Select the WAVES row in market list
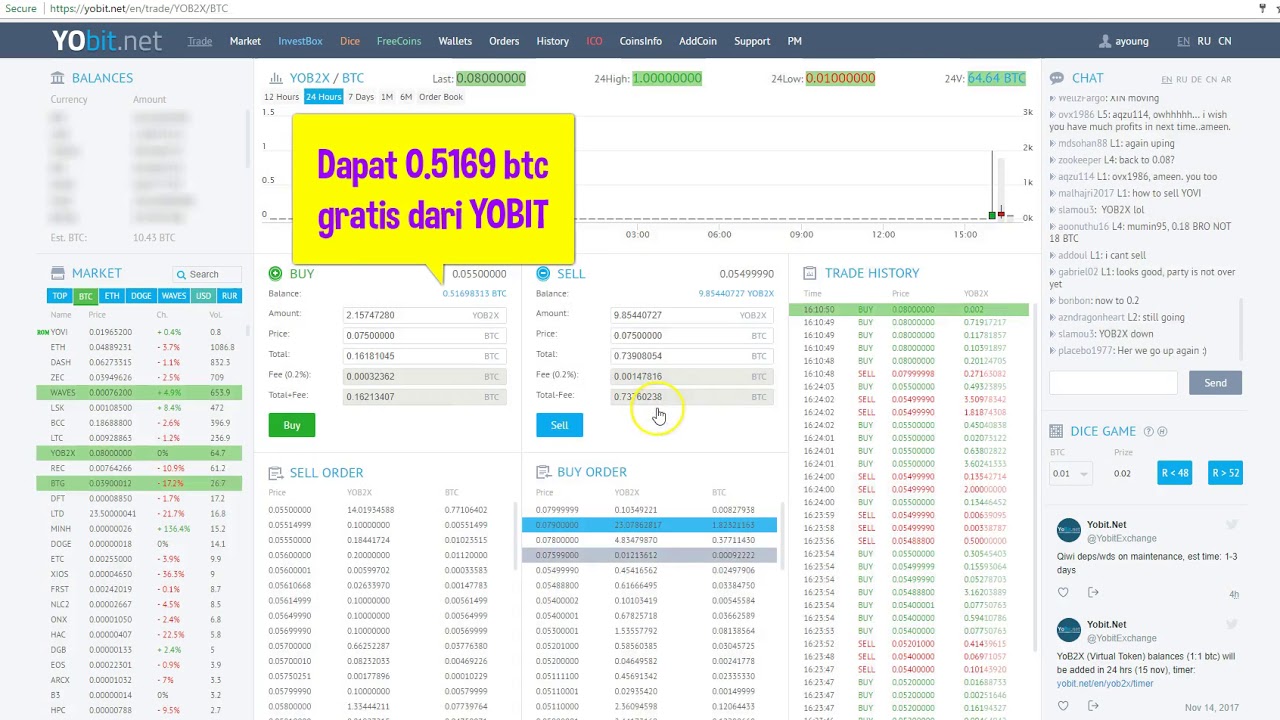Image resolution: width=1280 pixels, height=720 pixels. tap(139, 393)
